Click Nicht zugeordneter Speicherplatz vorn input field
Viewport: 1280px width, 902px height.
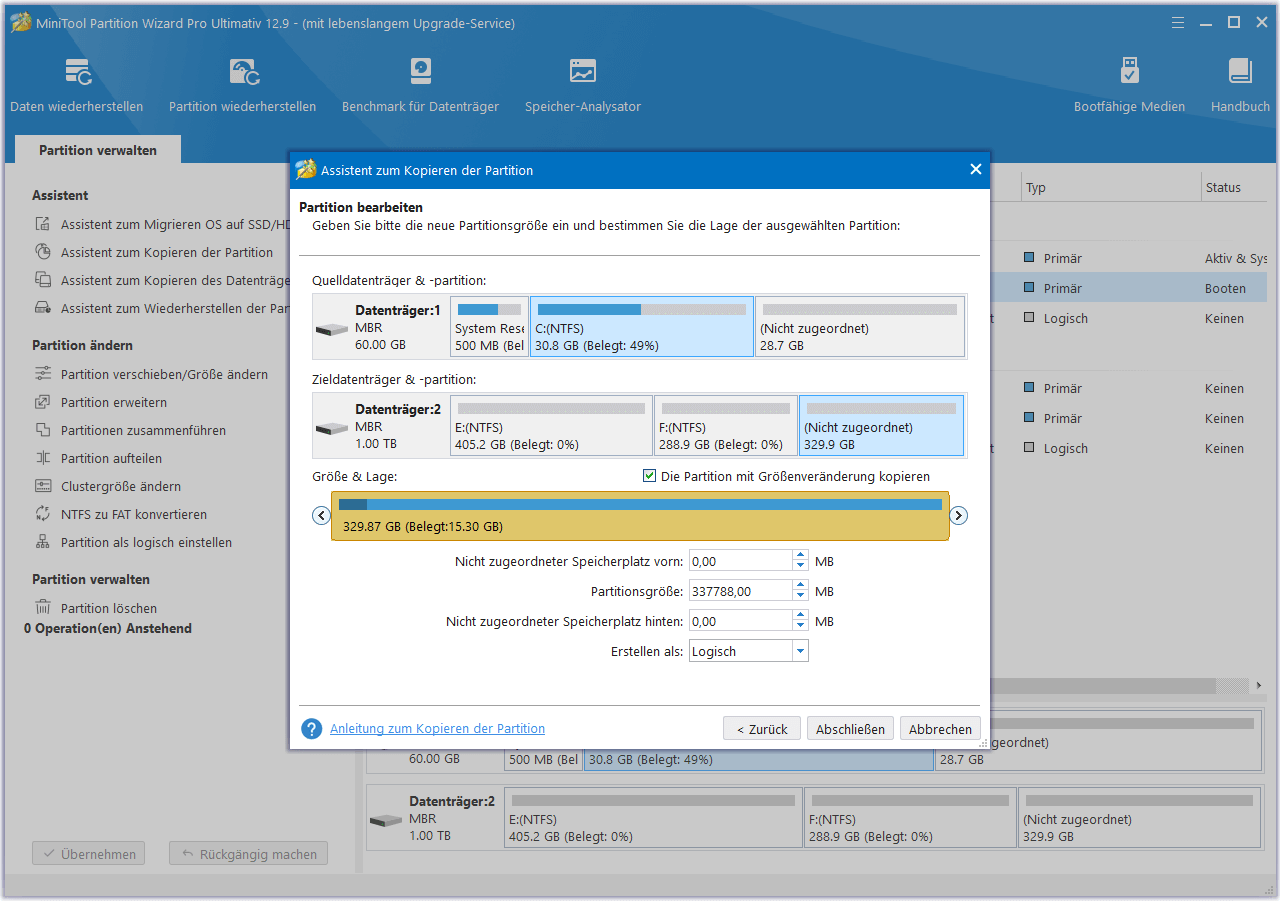[741, 561]
